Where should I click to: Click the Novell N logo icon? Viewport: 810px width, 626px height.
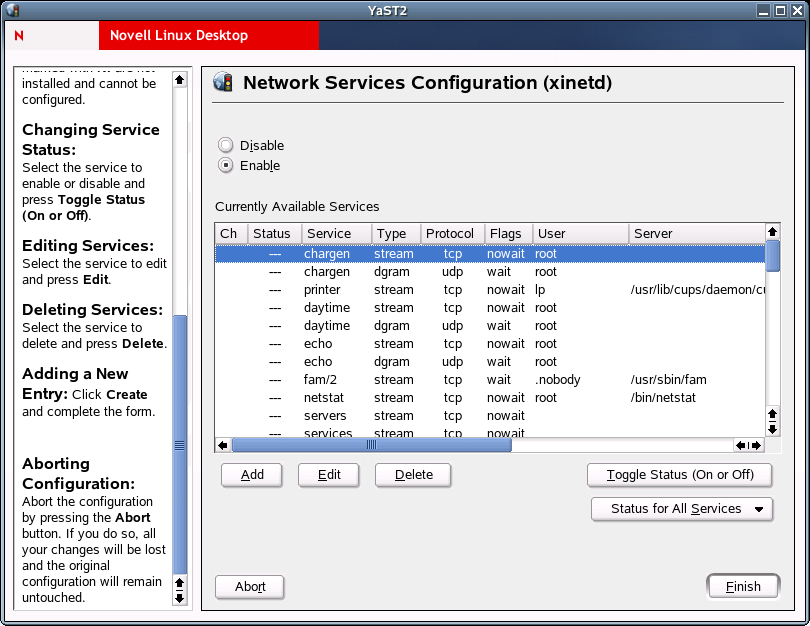20,36
